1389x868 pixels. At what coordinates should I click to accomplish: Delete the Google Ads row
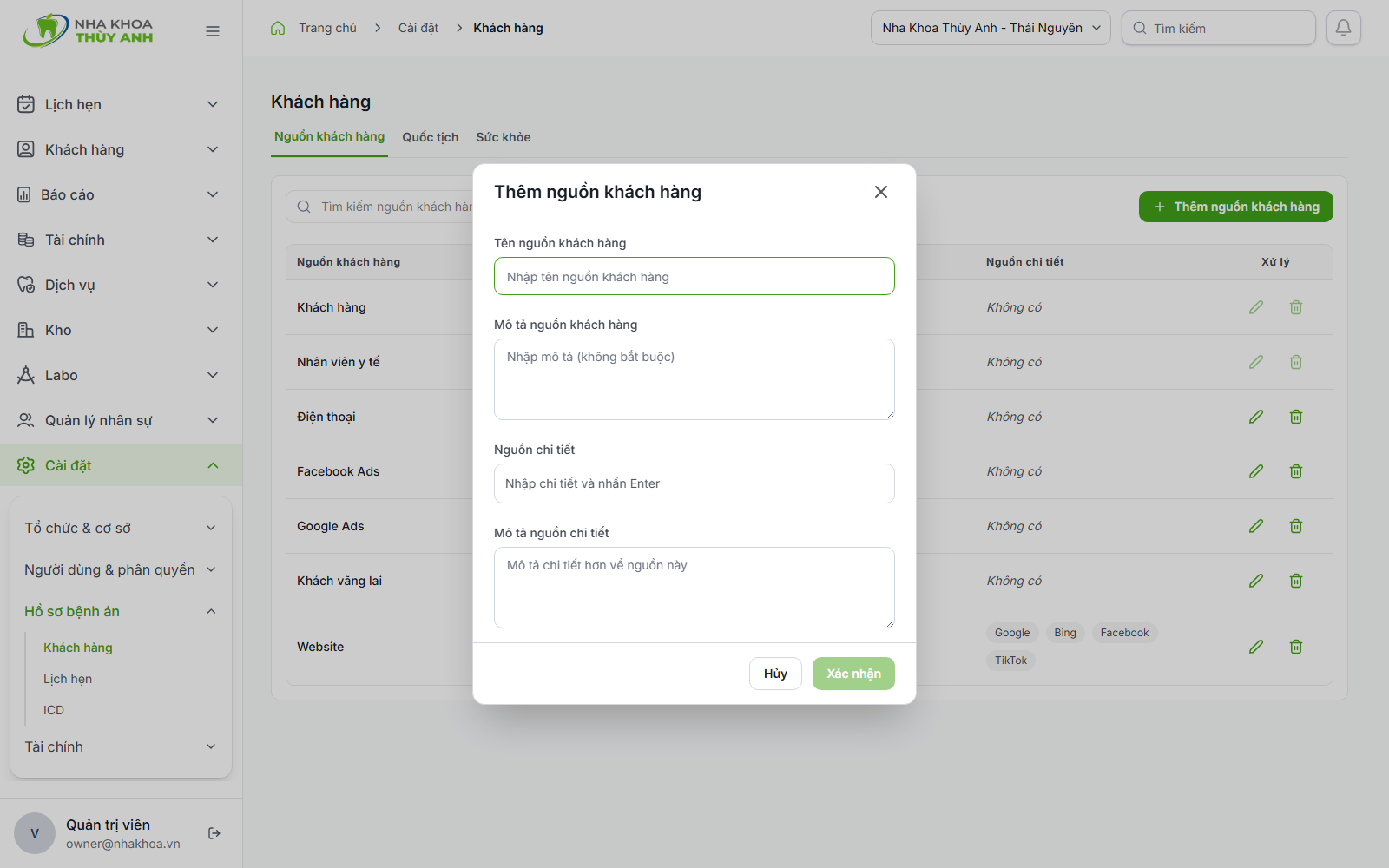pyautogui.click(x=1296, y=526)
